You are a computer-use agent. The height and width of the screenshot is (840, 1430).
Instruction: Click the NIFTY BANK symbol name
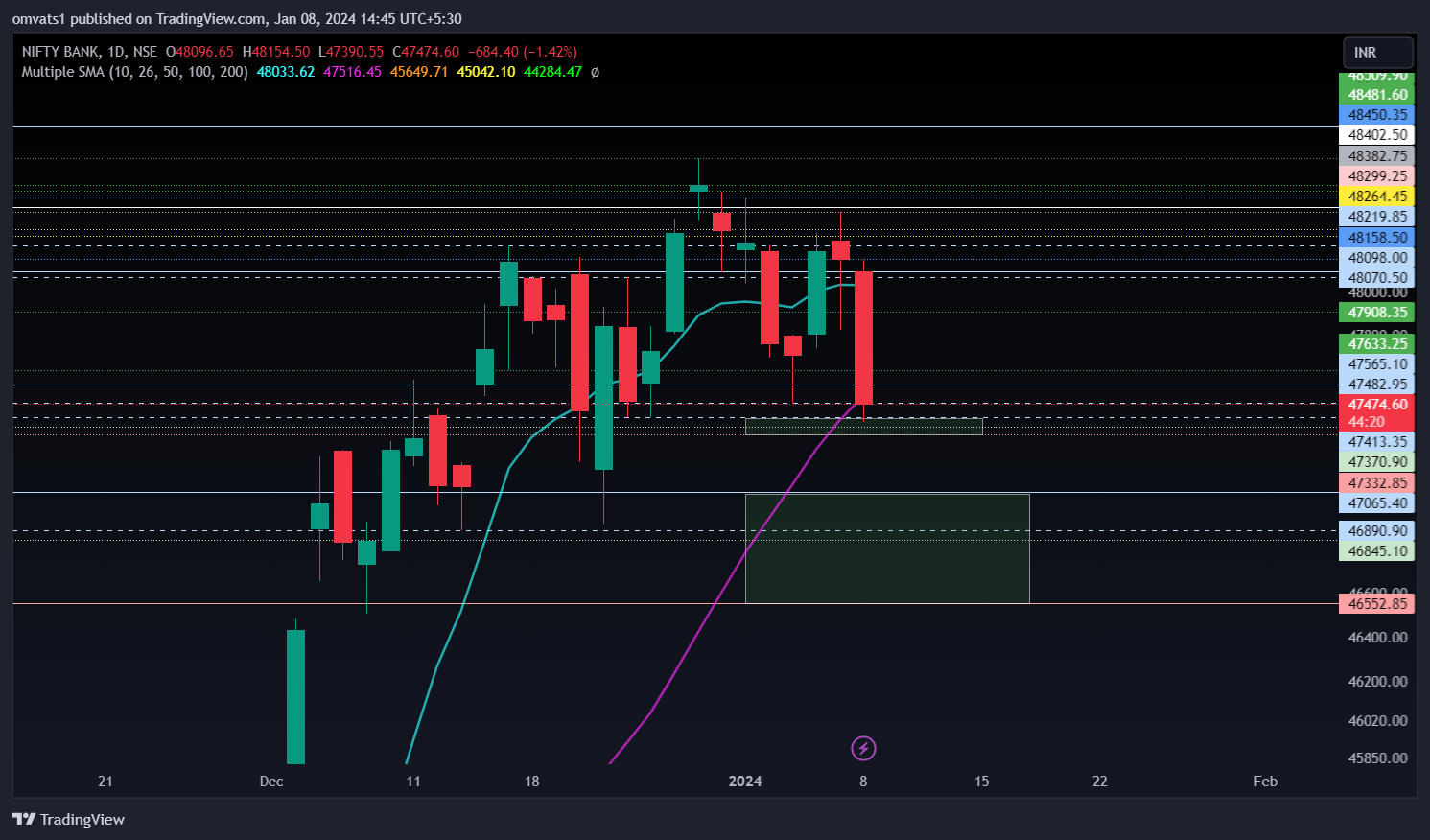point(59,52)
